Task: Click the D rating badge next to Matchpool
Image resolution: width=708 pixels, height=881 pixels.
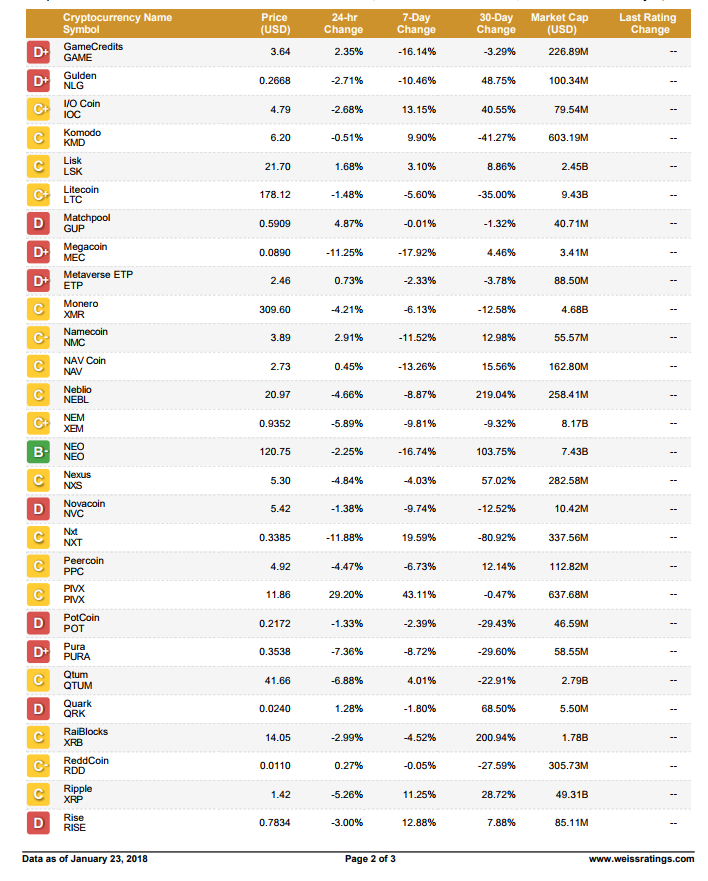Action: point(38,224)
